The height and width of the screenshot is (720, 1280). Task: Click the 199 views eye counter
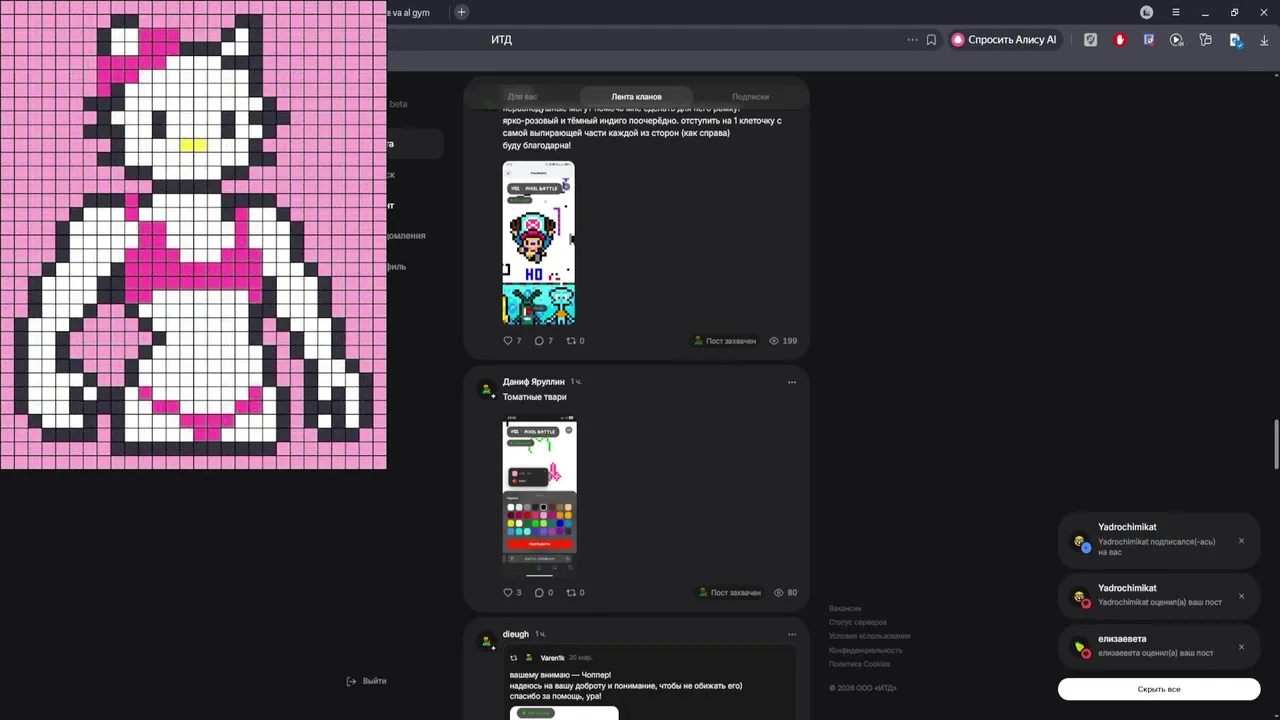point(783,341)
